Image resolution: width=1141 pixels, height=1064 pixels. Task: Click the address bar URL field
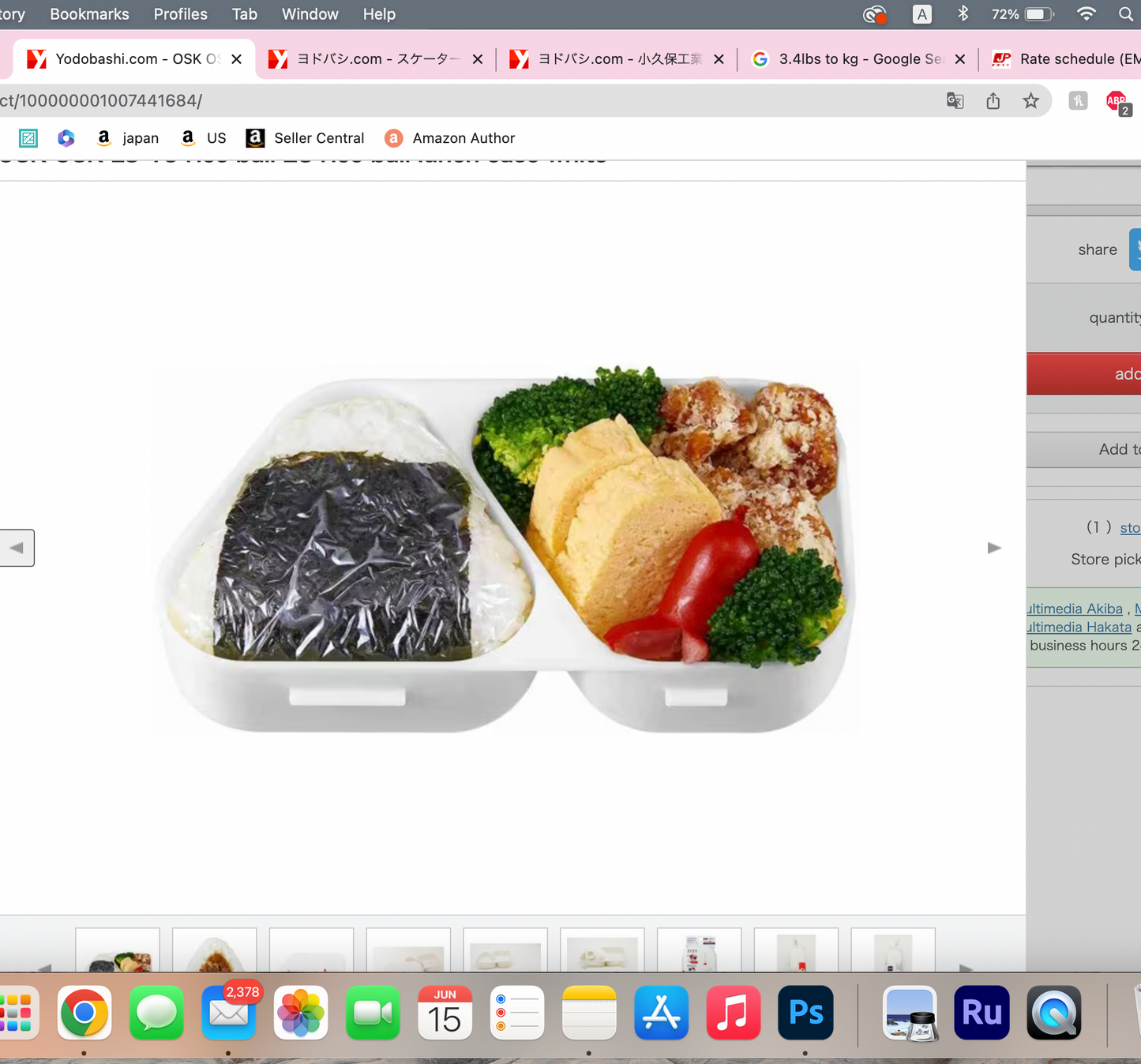tap(474, 101)
